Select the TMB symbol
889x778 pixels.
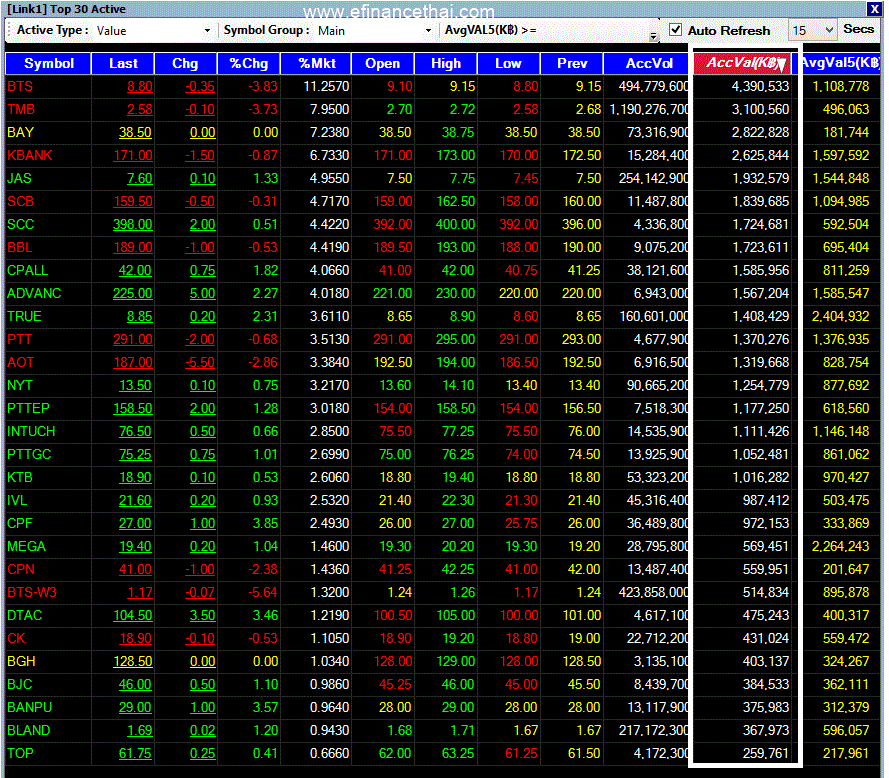tap(21, 109)
